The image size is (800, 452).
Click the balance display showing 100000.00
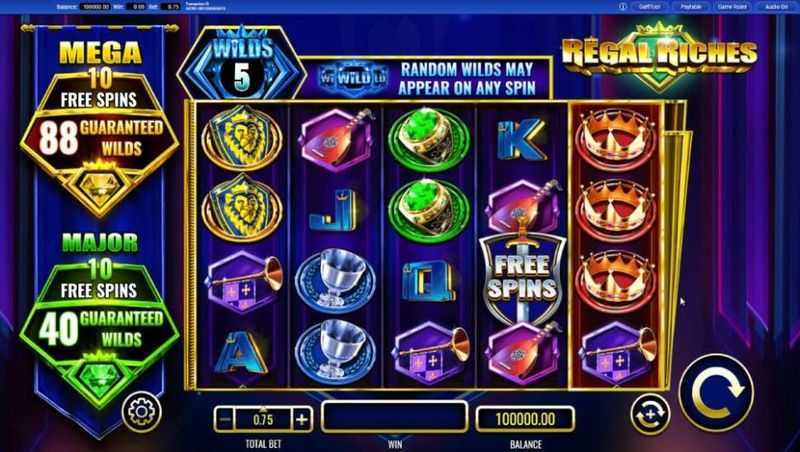(x=525, y=419)
